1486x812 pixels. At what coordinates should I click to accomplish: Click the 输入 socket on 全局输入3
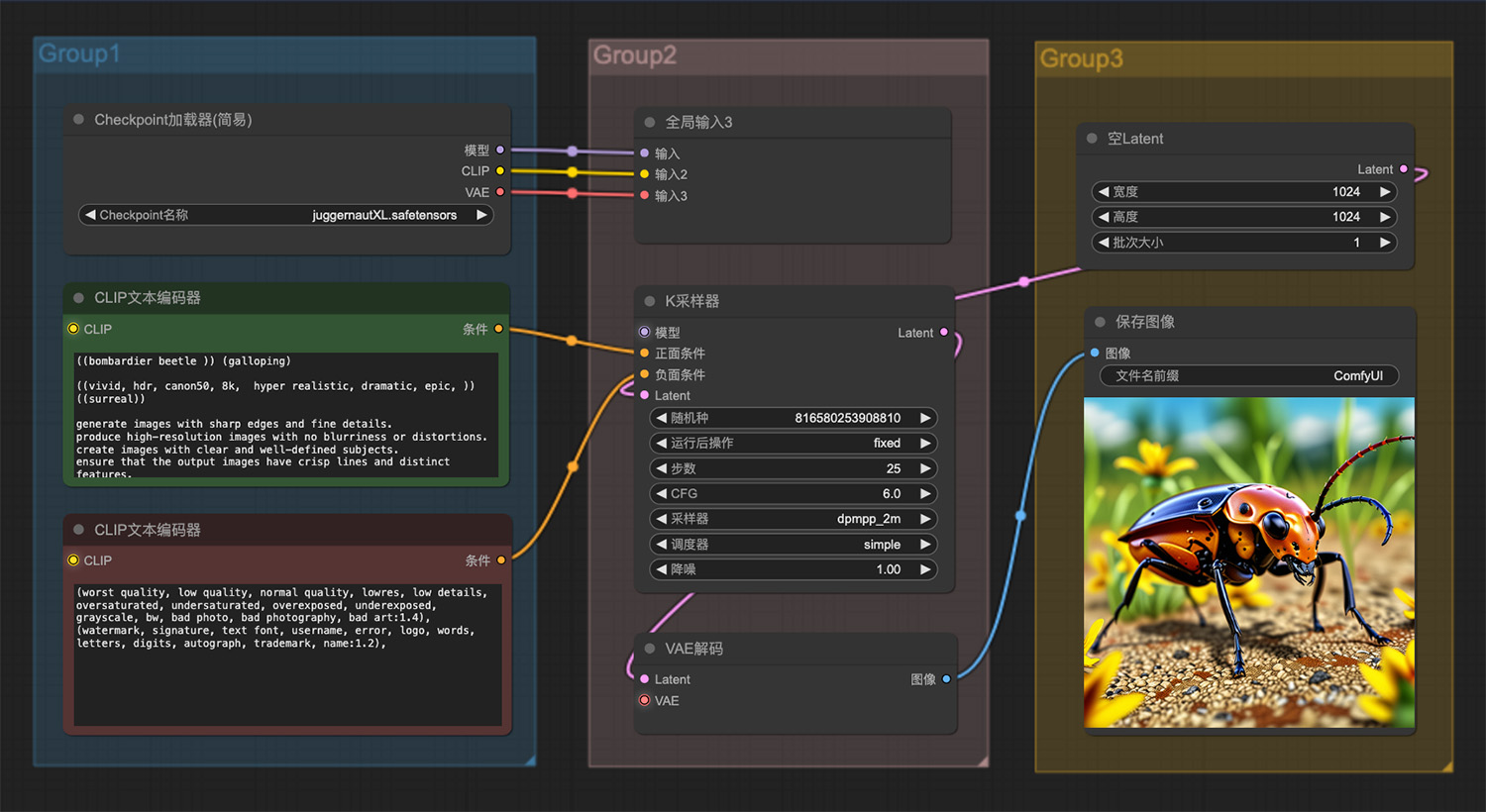pyautogui.click(x=645, y=153)
